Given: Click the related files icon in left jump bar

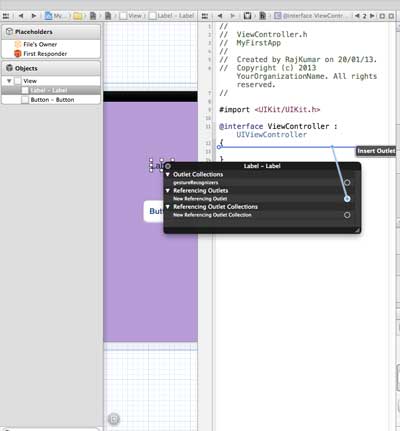Looking at the screenshot, I should pos(6,16).
